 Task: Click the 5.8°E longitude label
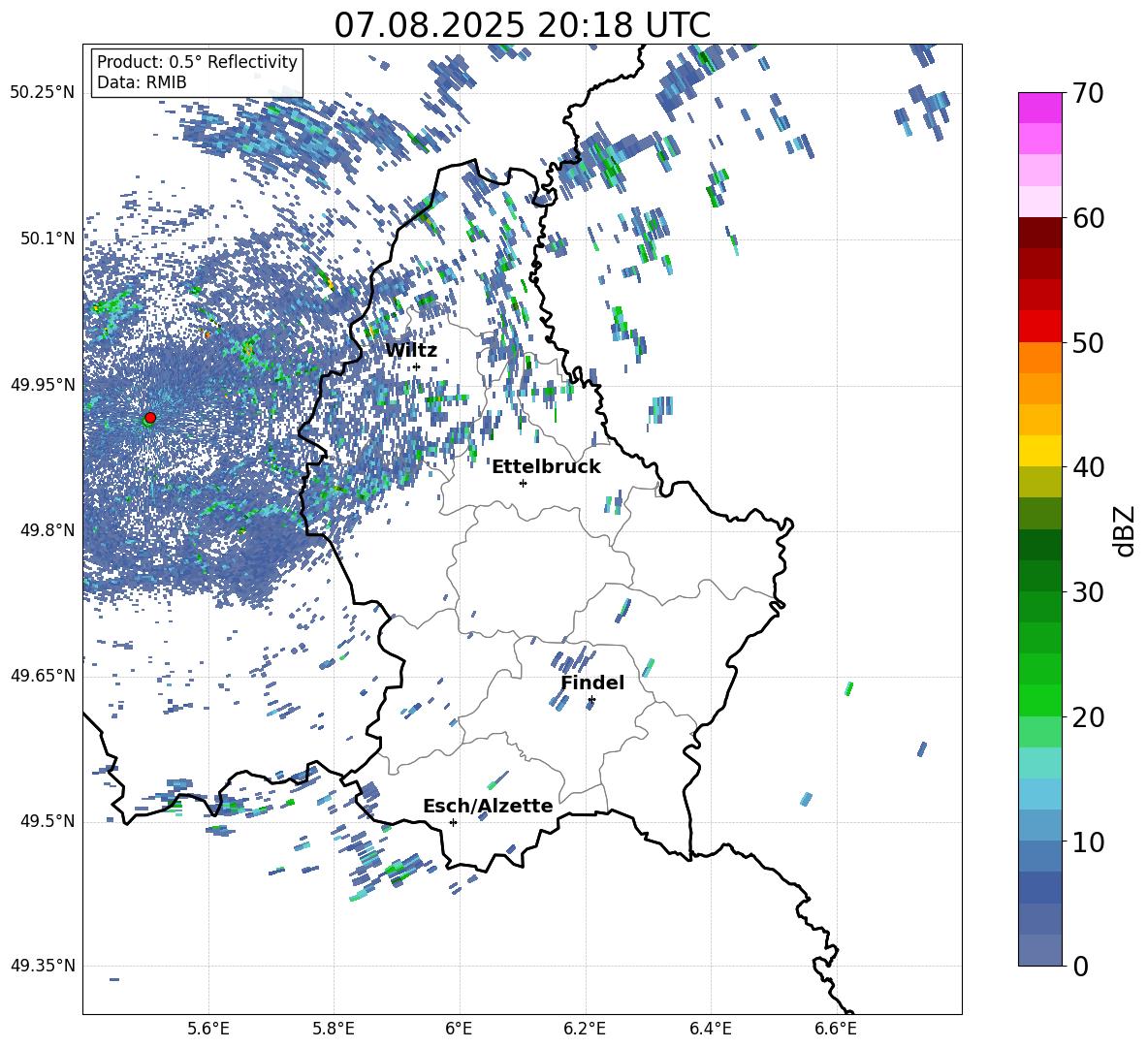coord(334,1029)
